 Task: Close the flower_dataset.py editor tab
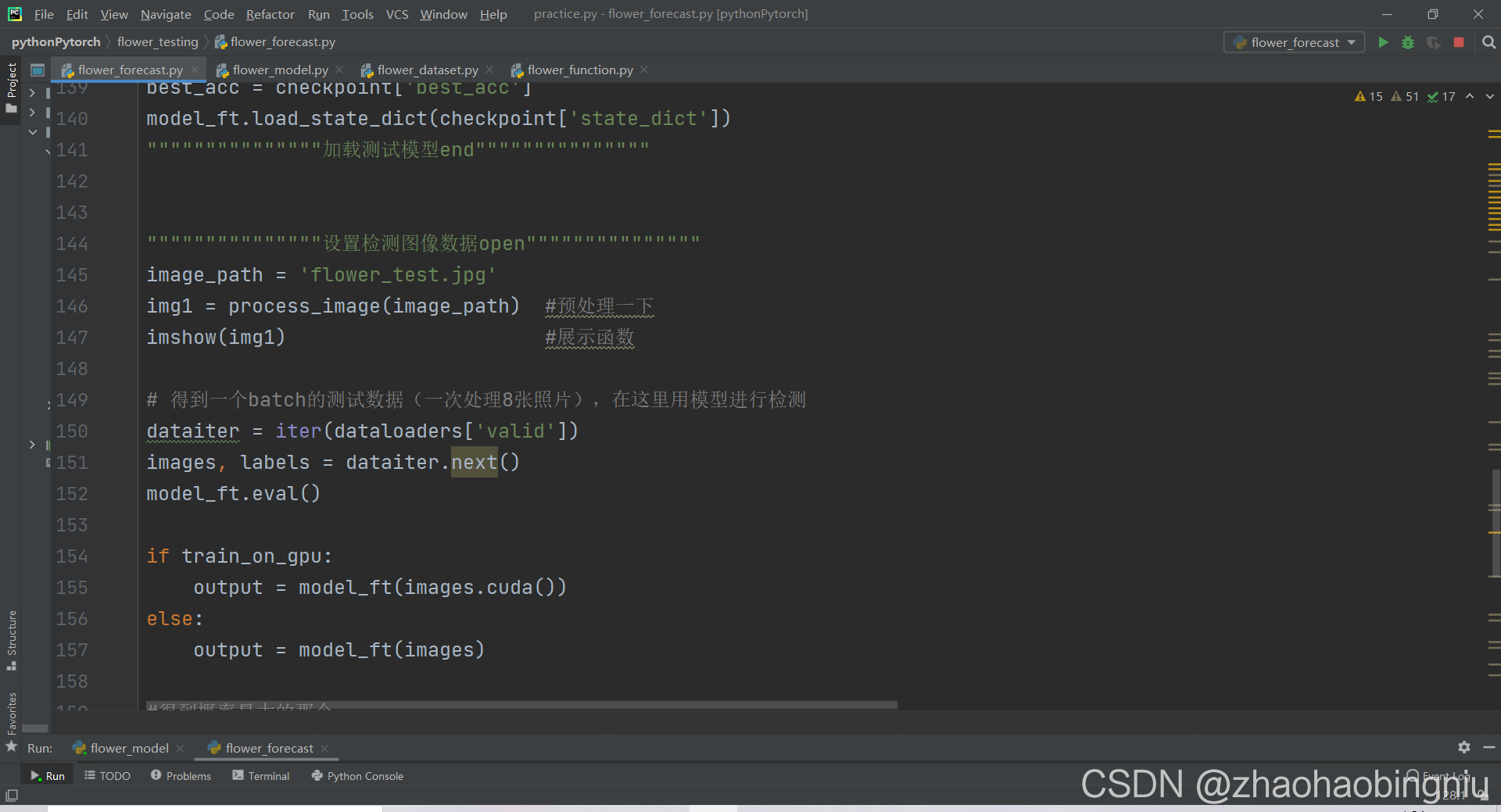[x=489, y=70]
